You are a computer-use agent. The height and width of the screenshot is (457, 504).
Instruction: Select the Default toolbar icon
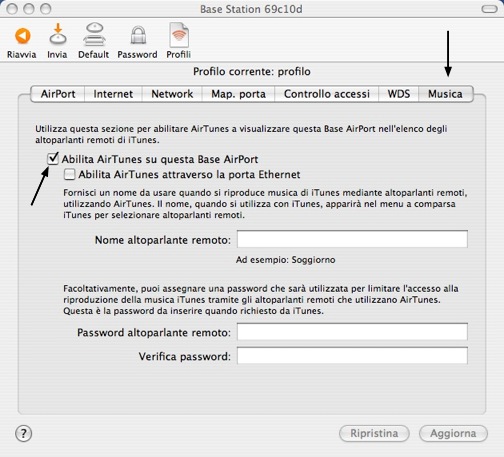[94, 34]
